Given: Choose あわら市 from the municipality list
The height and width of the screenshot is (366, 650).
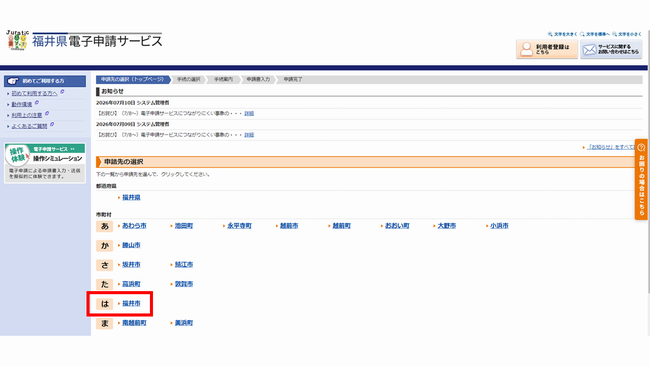Looking at the screenshot, I should 134,225.
